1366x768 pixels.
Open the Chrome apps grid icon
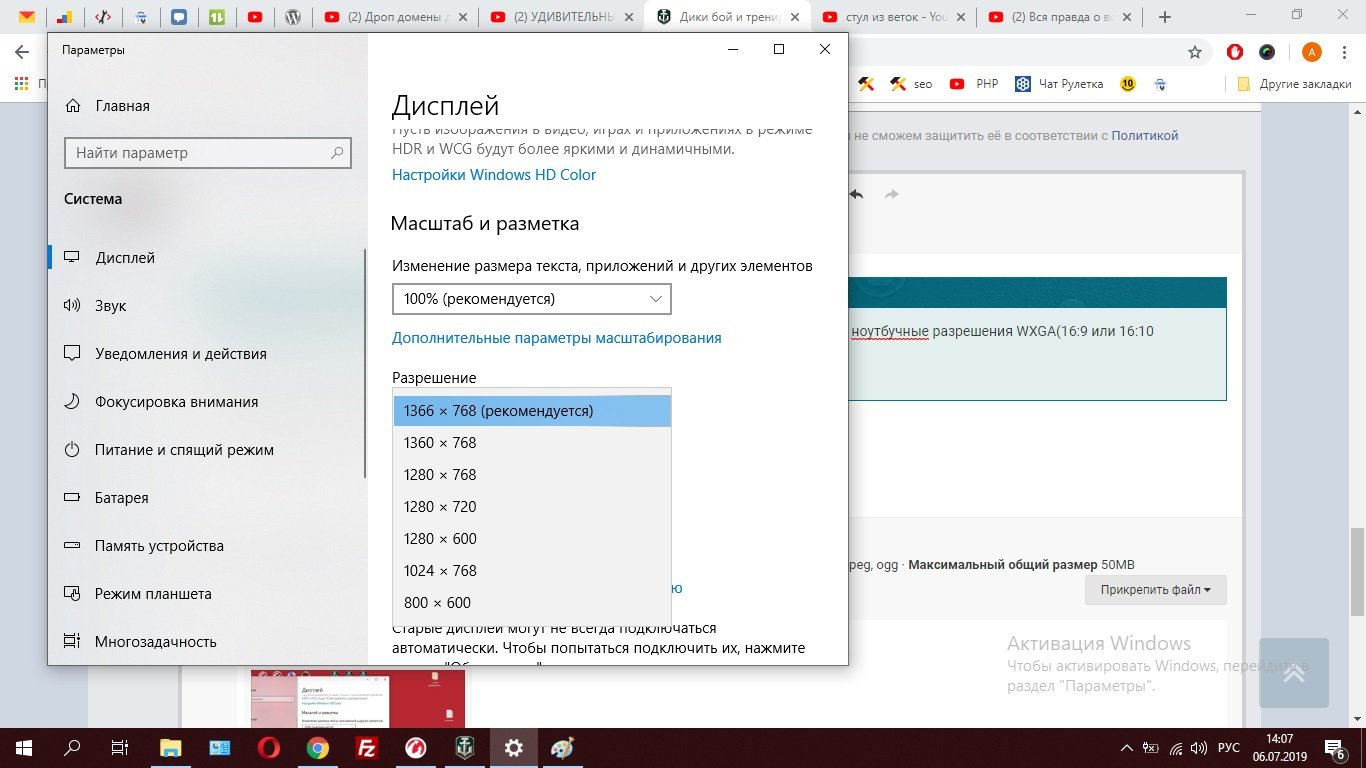tap(21, 84)
